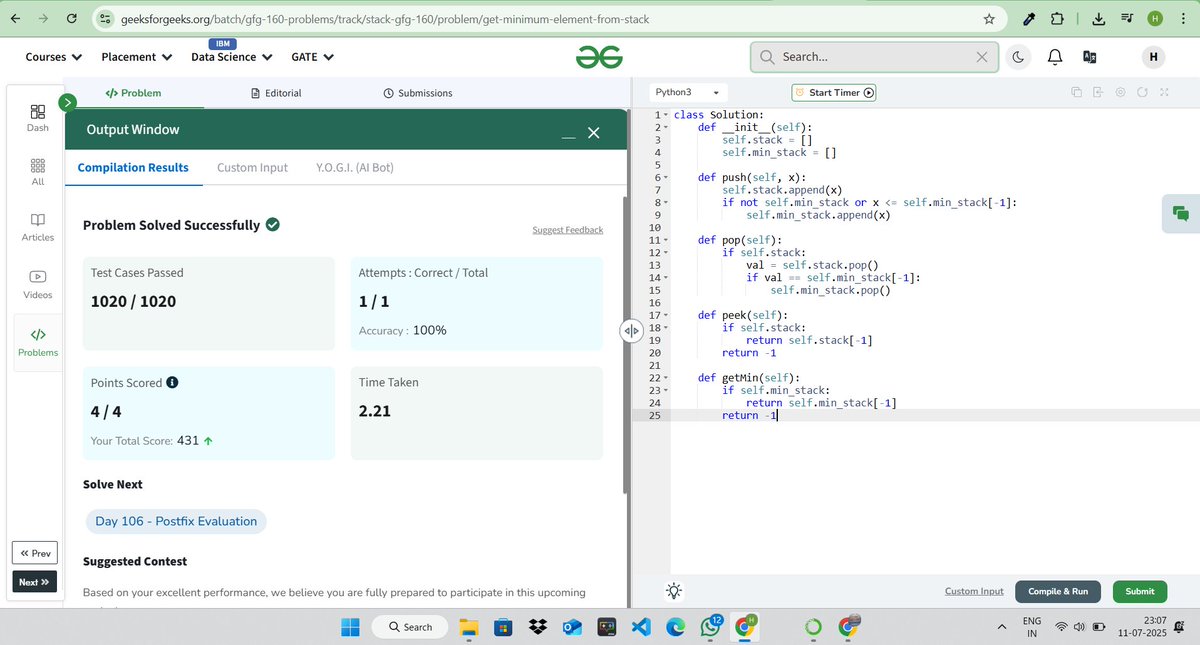Open Videos in the sidebar
1200x645 pixels.
(37, 284)
